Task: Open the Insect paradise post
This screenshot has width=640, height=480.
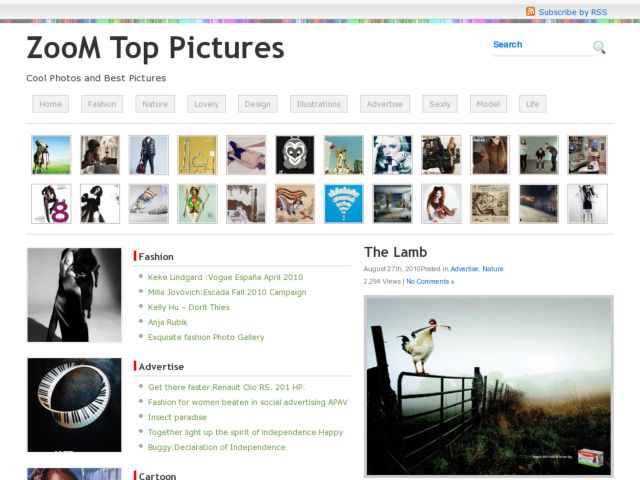Action: click(x=177, y=418)
